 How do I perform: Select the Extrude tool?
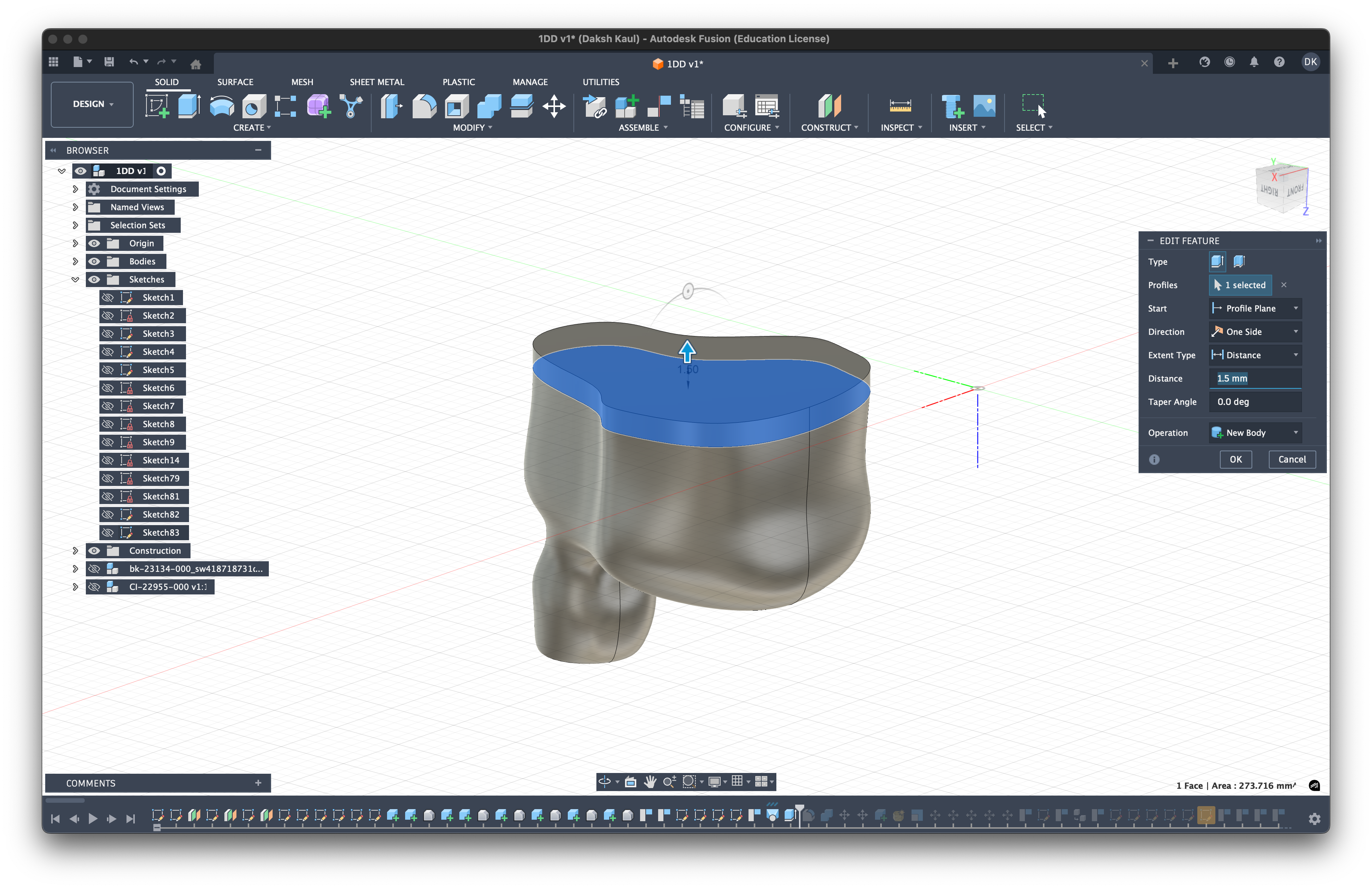point(189,105)
